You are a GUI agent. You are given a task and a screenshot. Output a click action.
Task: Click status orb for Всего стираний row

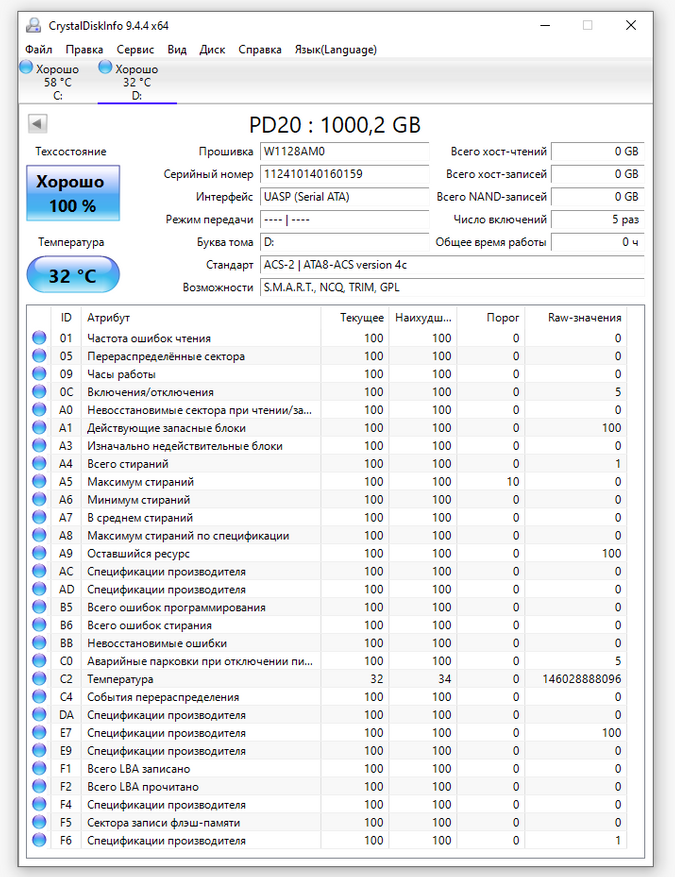coord(39,463)
